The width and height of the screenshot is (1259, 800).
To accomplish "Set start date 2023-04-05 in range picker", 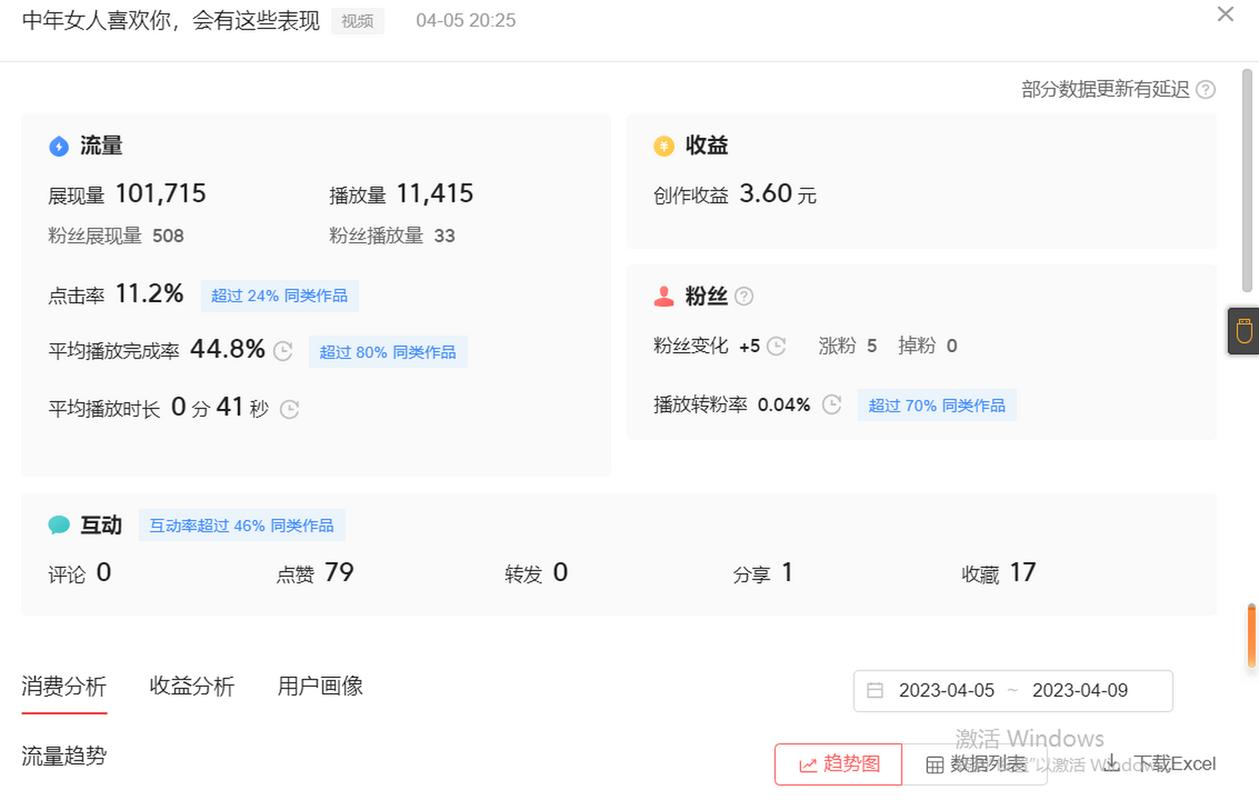I will point(947,690).
